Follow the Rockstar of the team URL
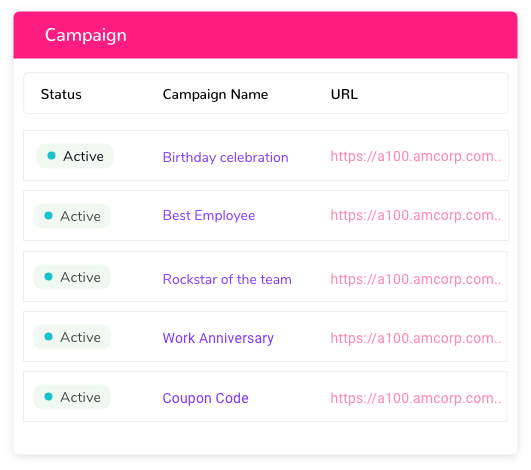This screenshot has height=470, width=531. click(416, 279)
